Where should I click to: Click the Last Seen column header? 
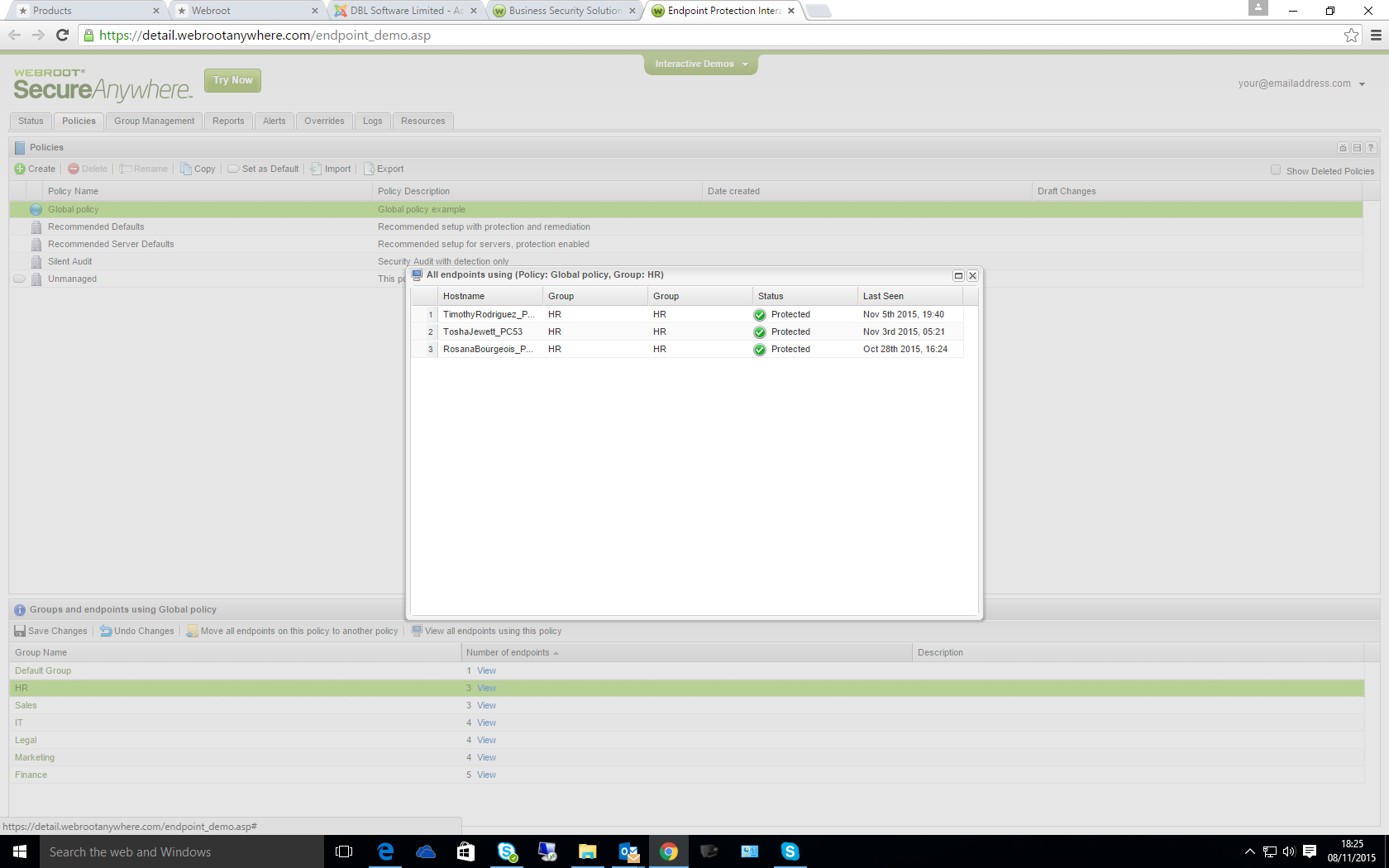(909, 296)
